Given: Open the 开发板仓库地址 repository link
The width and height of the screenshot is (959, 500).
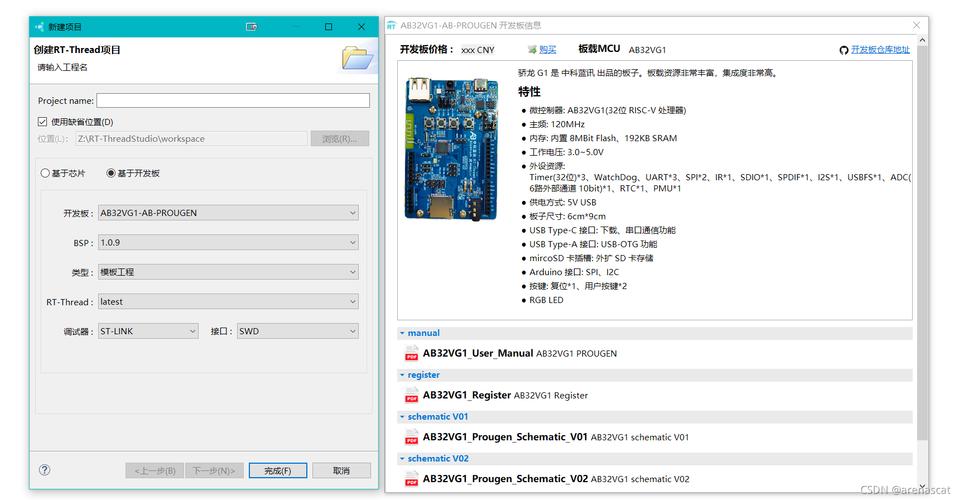Looking at the screenshot, I should coord(880,50).
